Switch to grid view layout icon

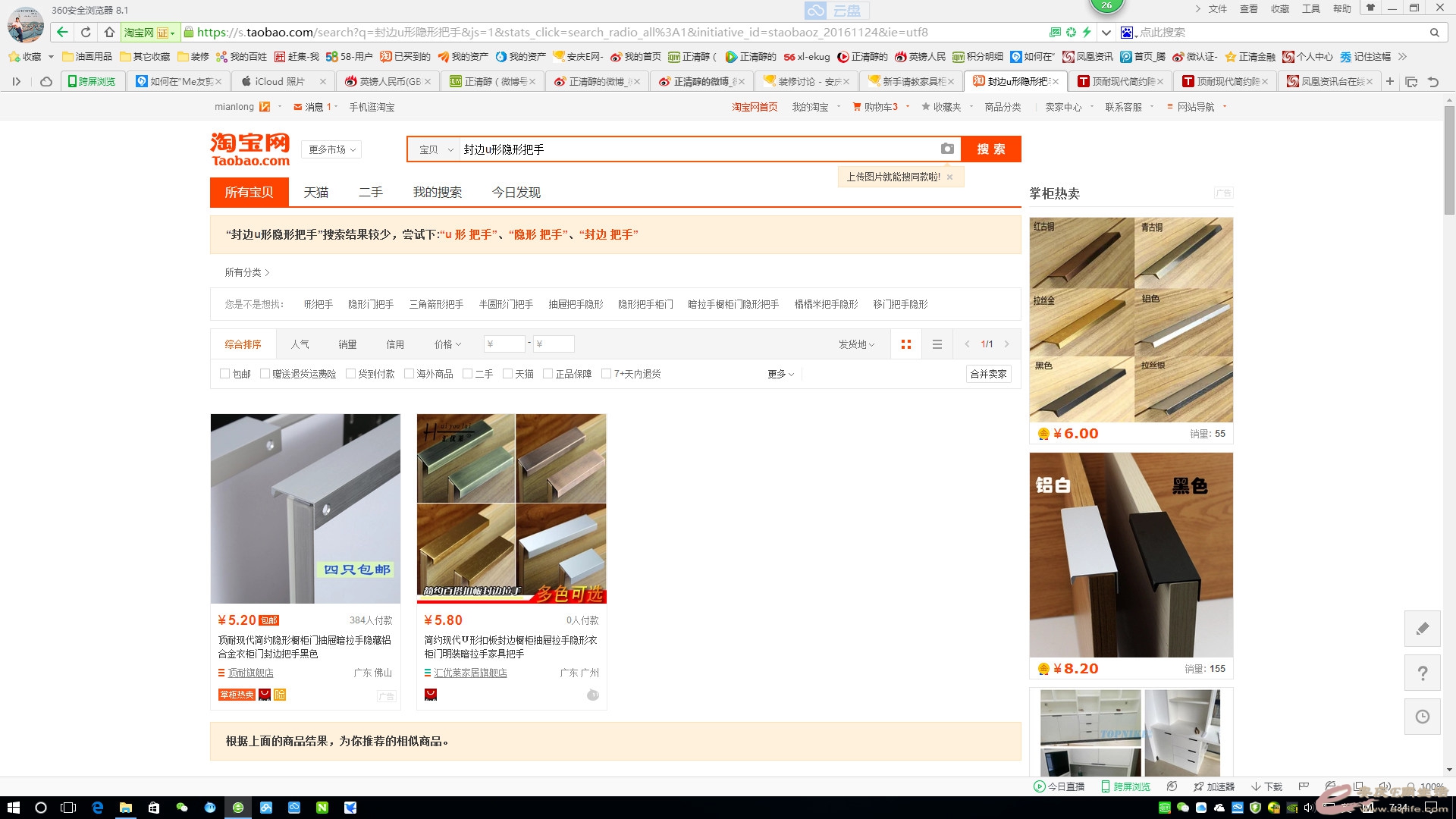click(x=905, y=344)
